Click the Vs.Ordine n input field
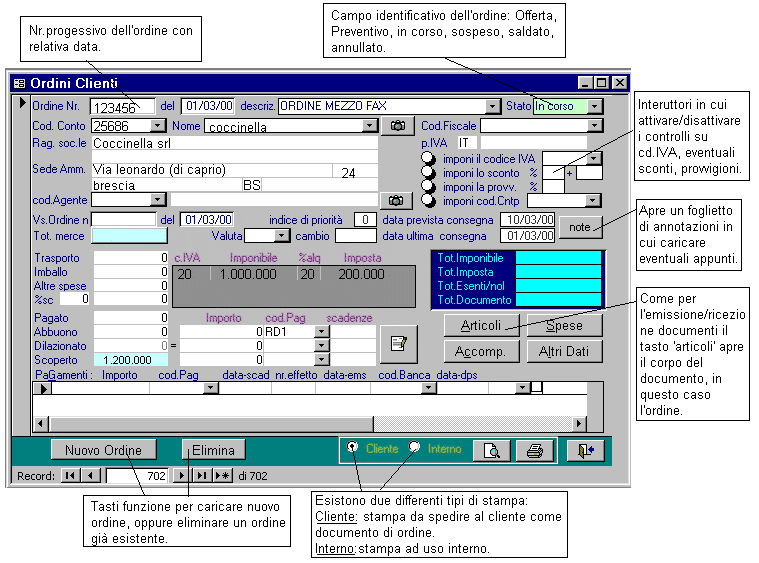 (124, 220)
